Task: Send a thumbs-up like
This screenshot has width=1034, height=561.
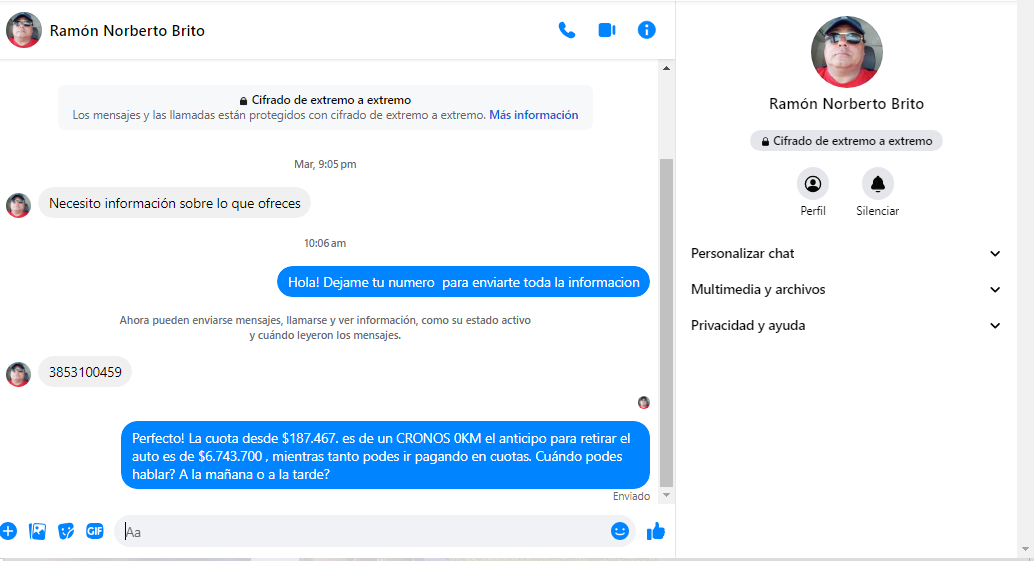Action: [655, 531]
